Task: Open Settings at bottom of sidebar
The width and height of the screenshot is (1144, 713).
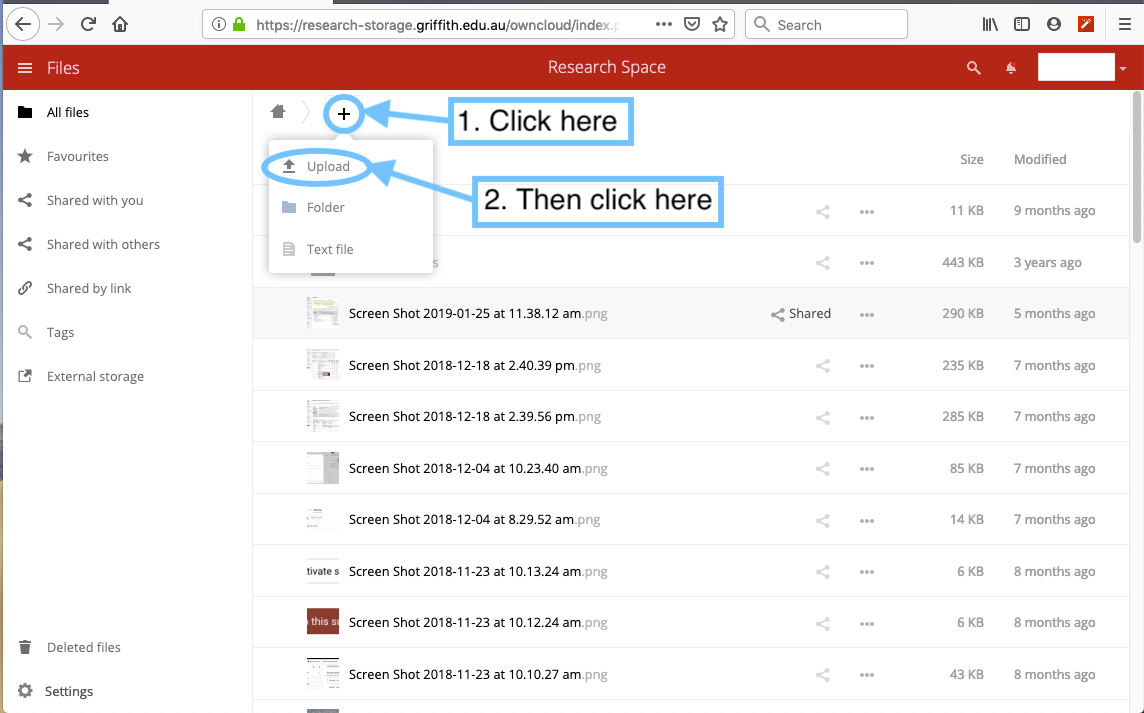Action: (69, 691)
